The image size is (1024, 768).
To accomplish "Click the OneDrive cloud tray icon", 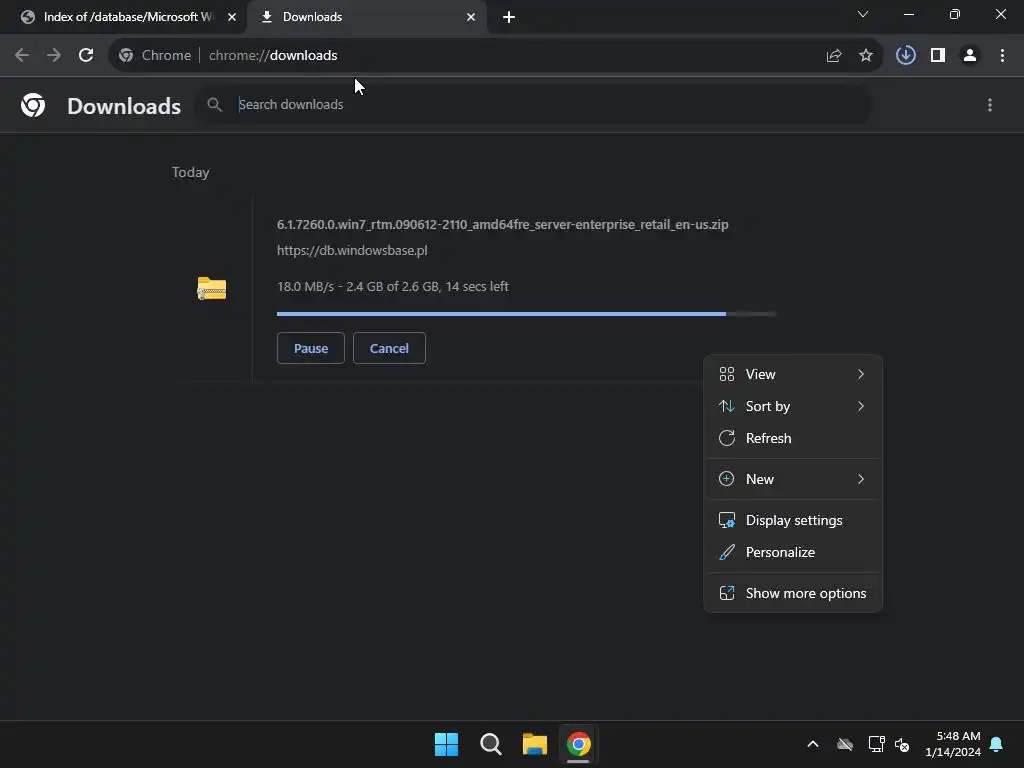I will (845, 744).
